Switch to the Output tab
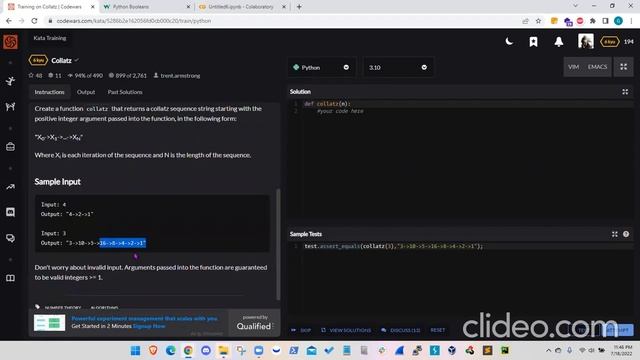 tap(86, 92)
